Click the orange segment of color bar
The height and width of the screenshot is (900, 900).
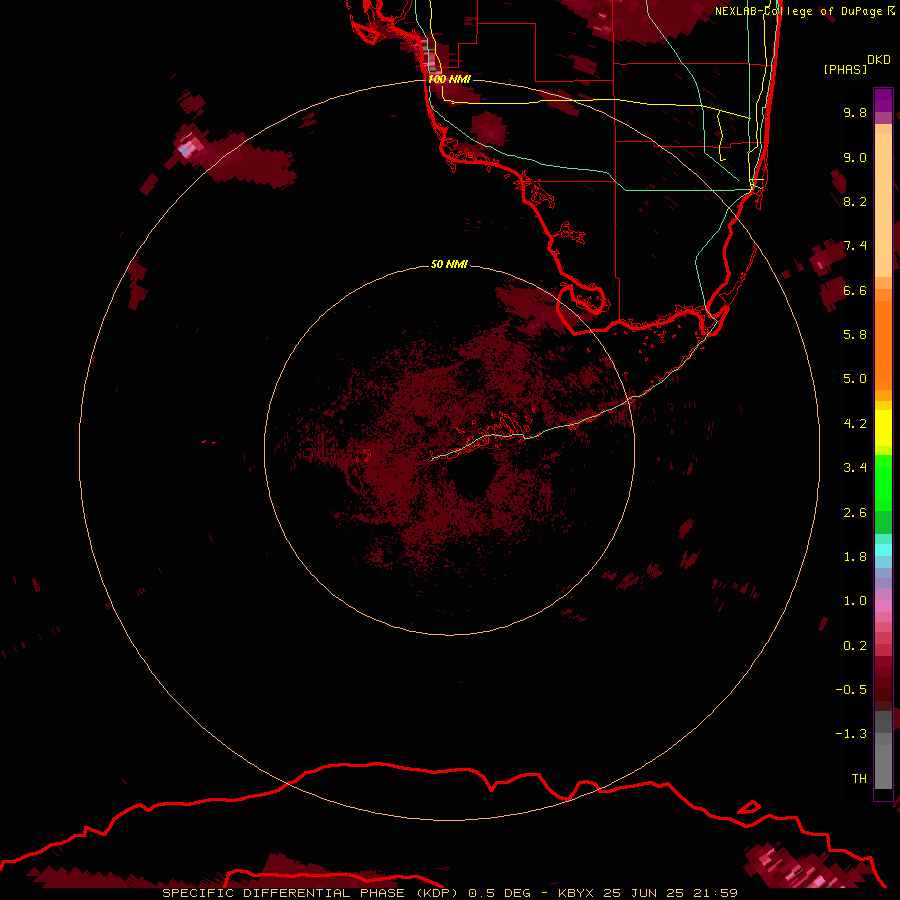pyautogui.click(x=883, y=344)
